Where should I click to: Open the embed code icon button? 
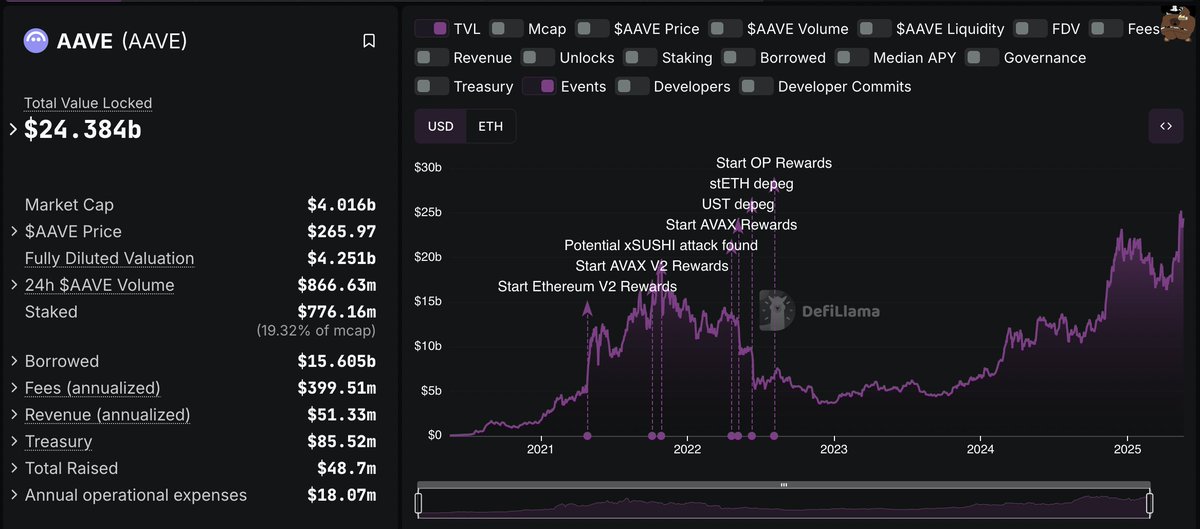pos(1165,126)
